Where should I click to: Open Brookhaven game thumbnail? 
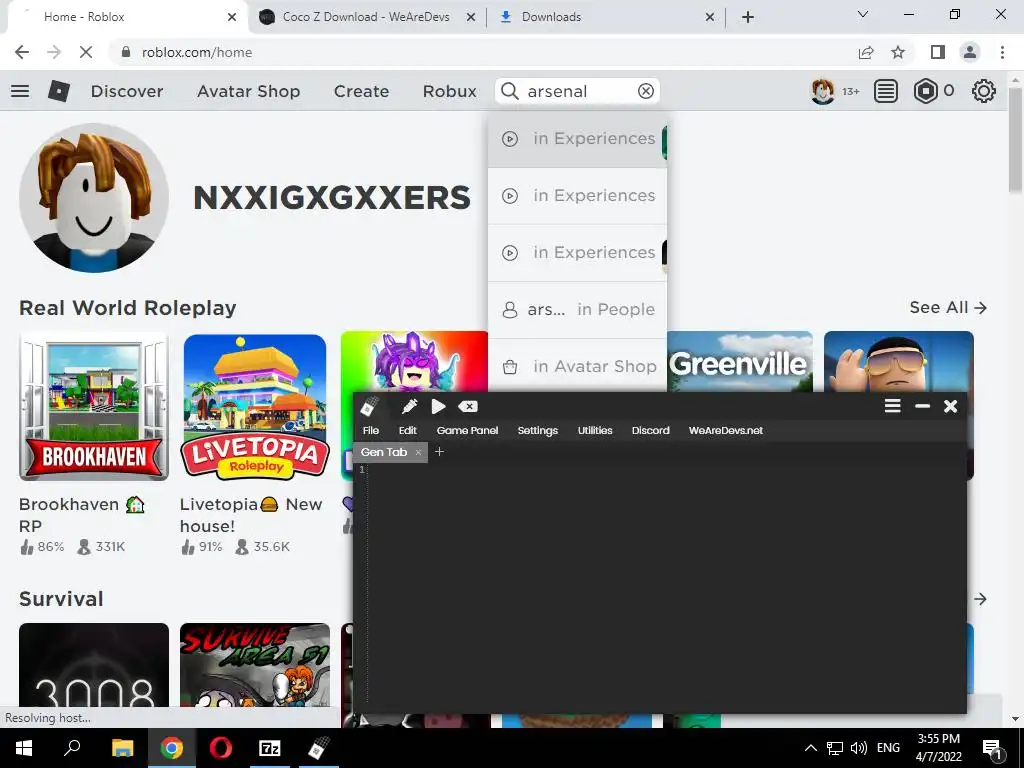[x=94, y=406]
